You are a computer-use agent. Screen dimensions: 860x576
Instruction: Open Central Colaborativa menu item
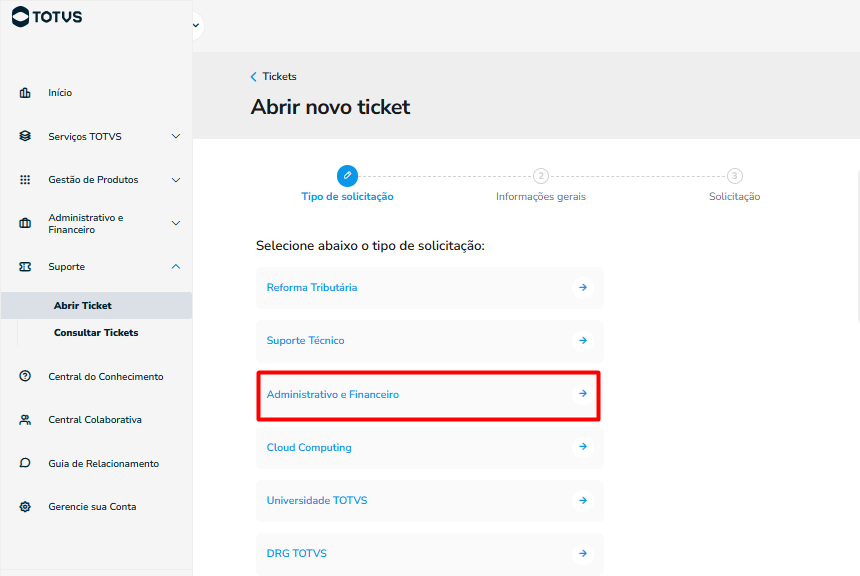pos(97,420)
